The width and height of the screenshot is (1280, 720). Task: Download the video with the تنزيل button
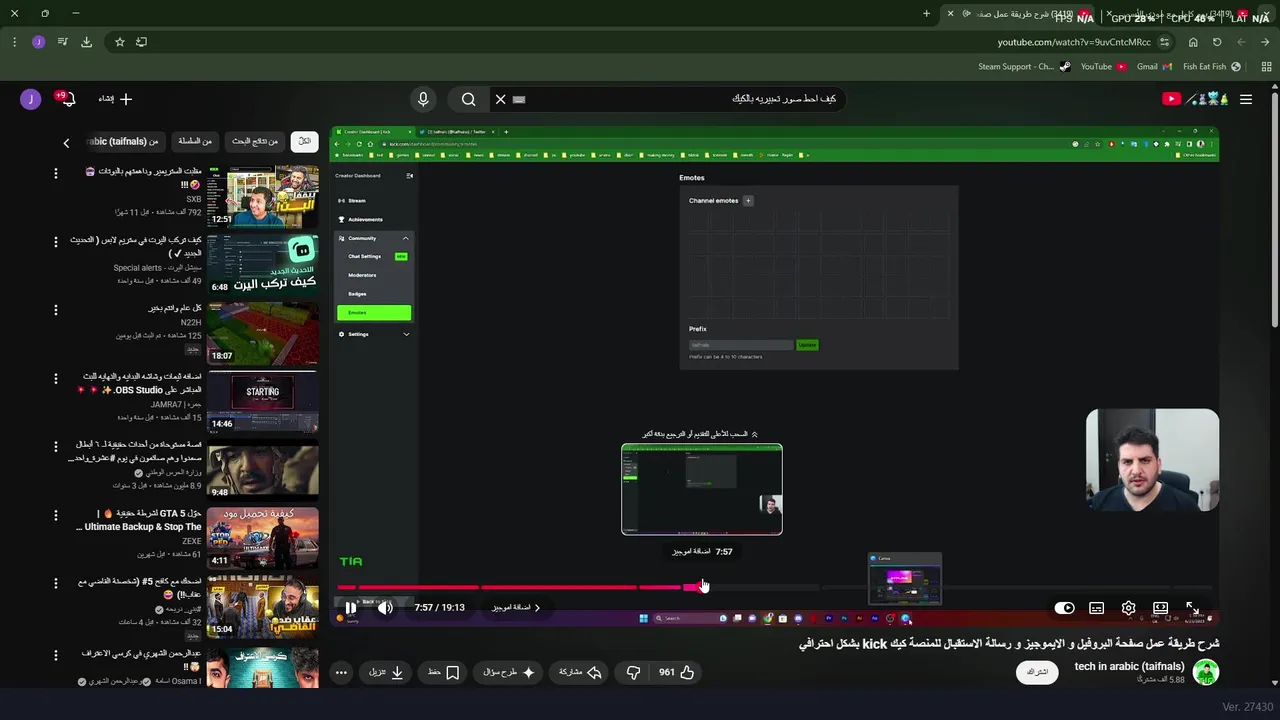click(386, 672)
